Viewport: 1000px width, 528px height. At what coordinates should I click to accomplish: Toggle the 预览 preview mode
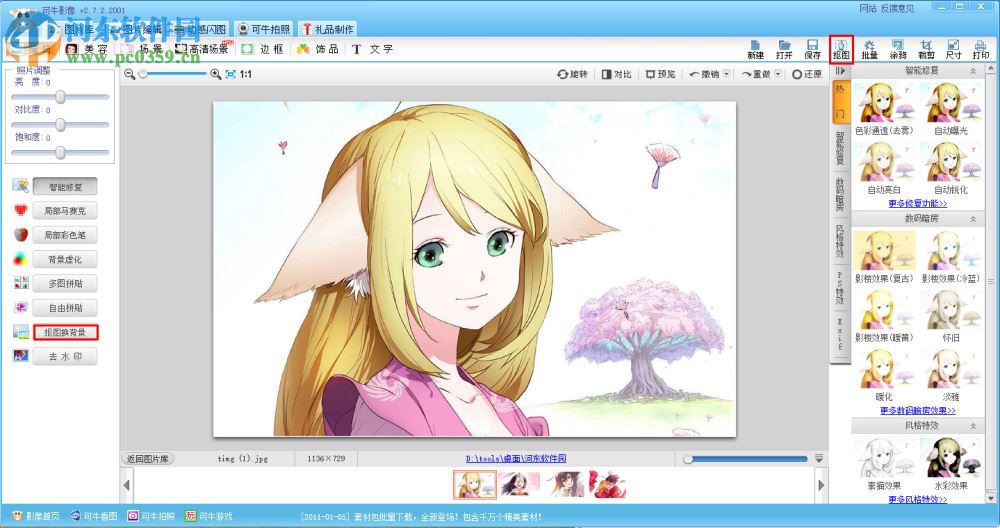660,74
